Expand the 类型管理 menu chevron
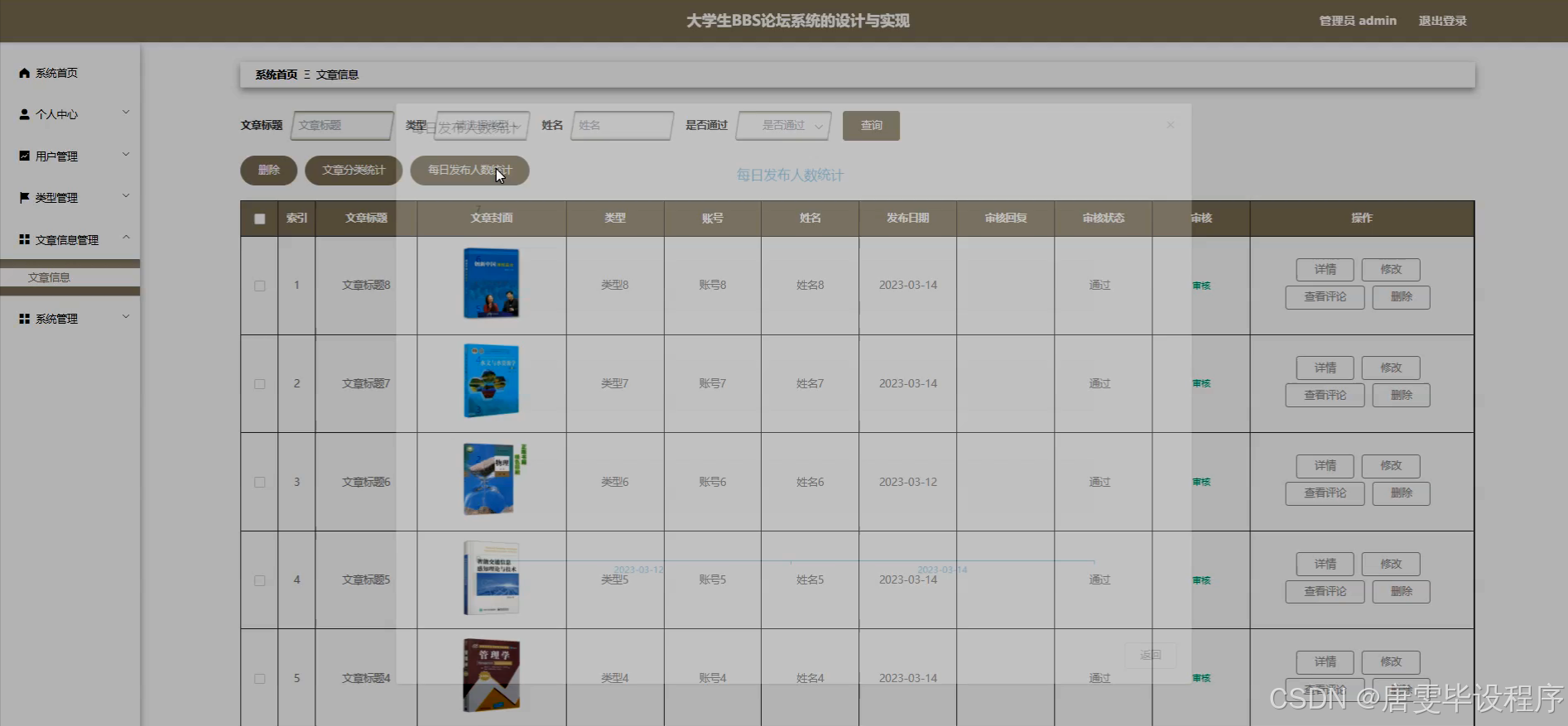 [126, 195]
